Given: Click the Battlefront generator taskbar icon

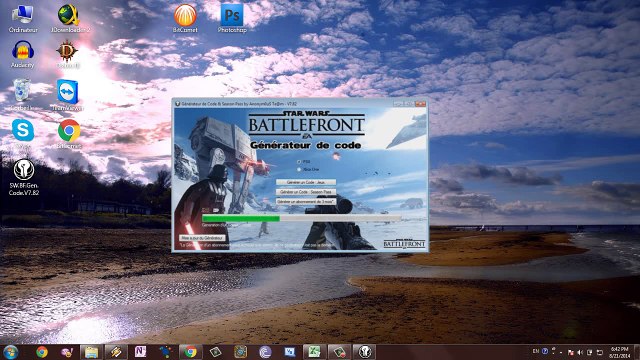Looking at the screenshot, I should 364,352.
